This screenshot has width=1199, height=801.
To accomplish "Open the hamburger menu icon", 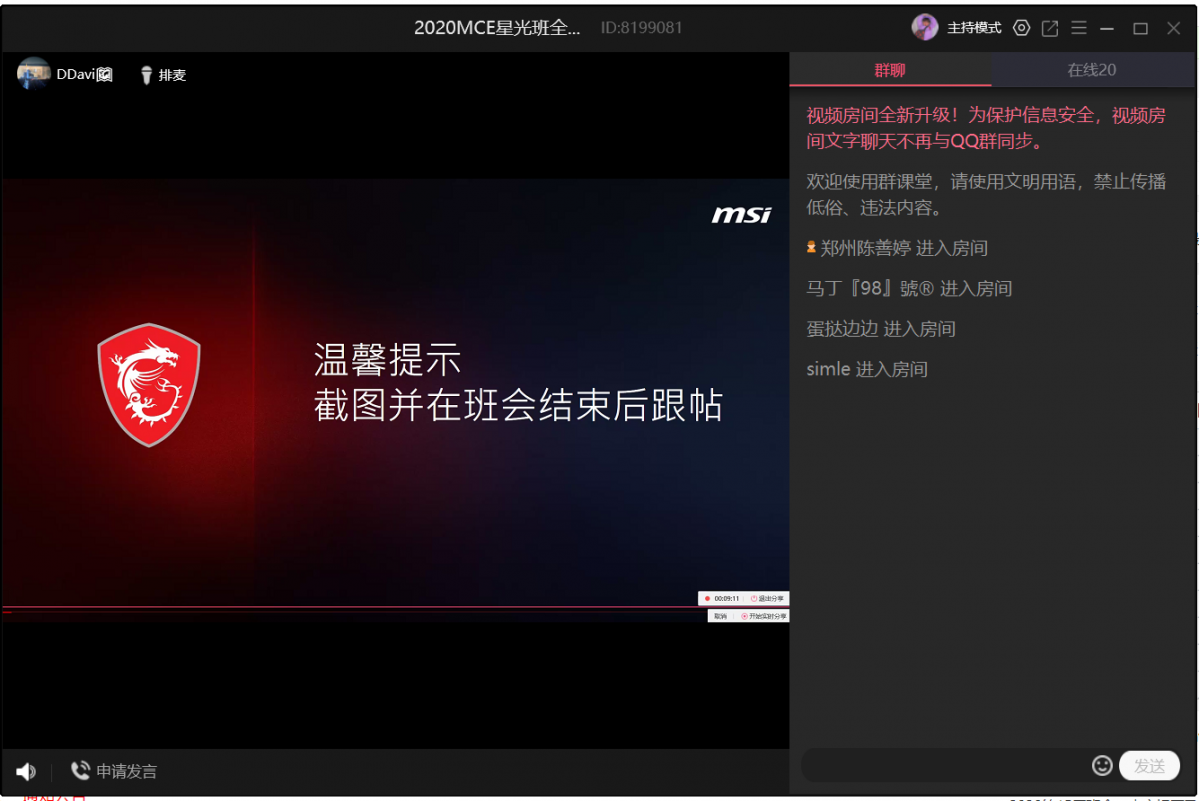I will click(1079, 28).
